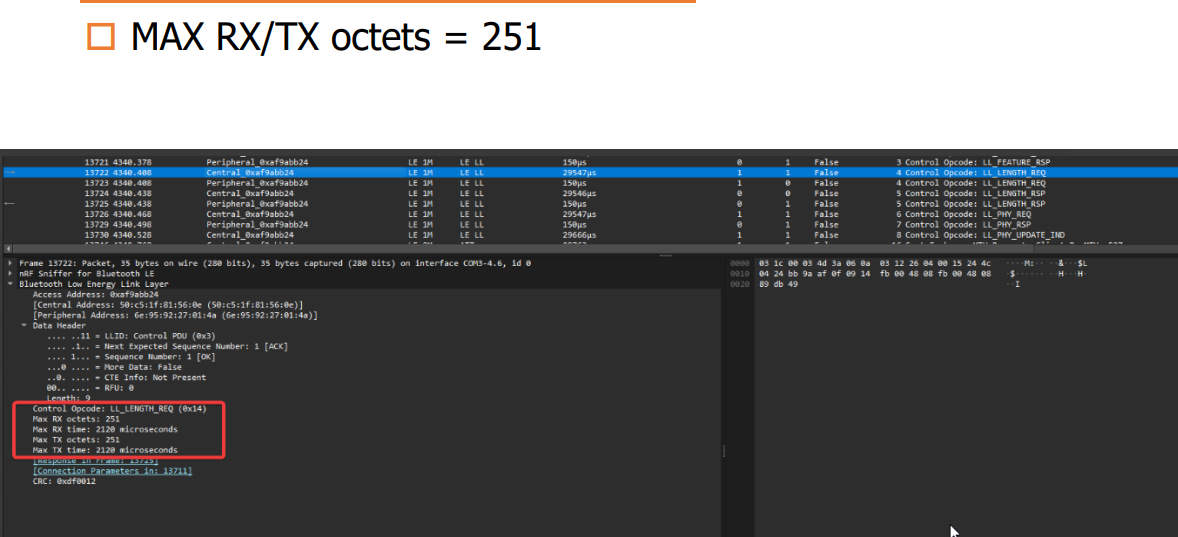Select the Max RX octets field

[76, 419]
